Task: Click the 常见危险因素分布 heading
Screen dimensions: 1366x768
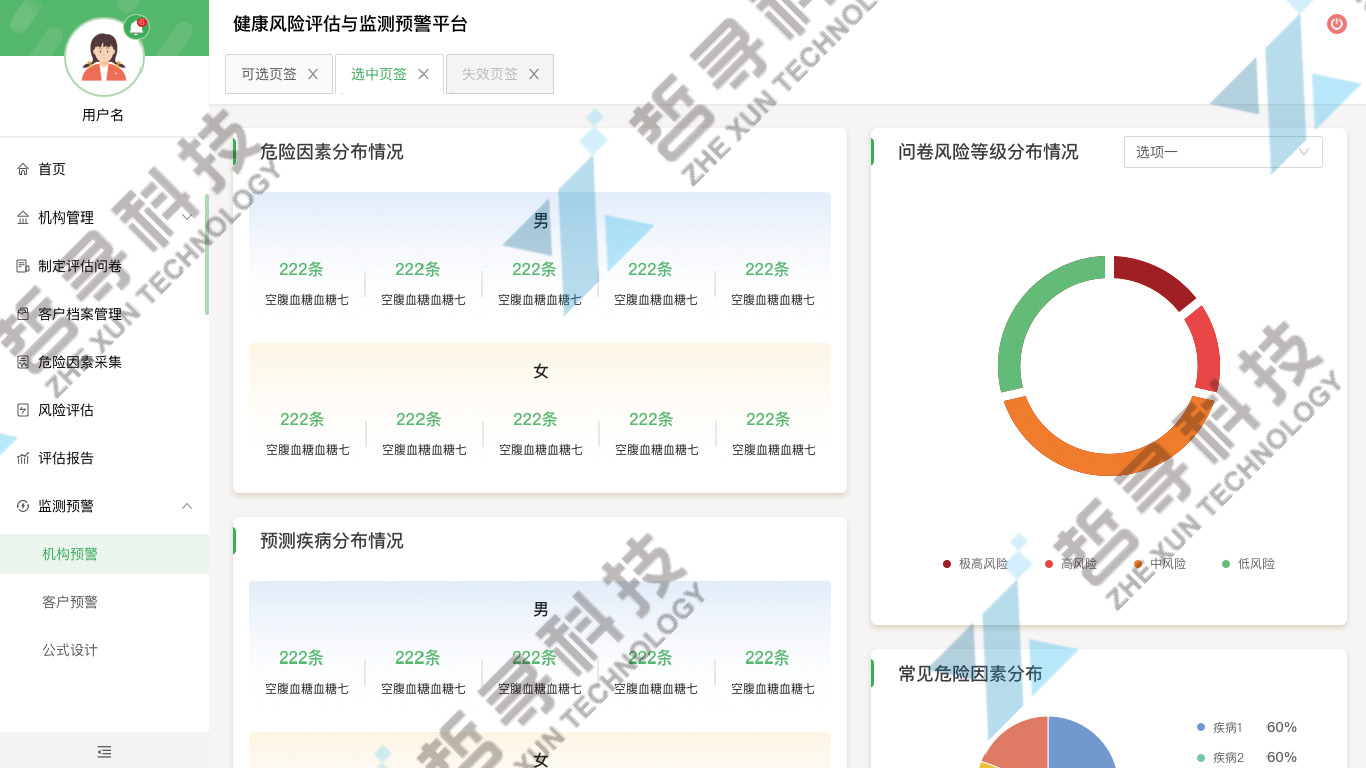Action: pos(970,674)
